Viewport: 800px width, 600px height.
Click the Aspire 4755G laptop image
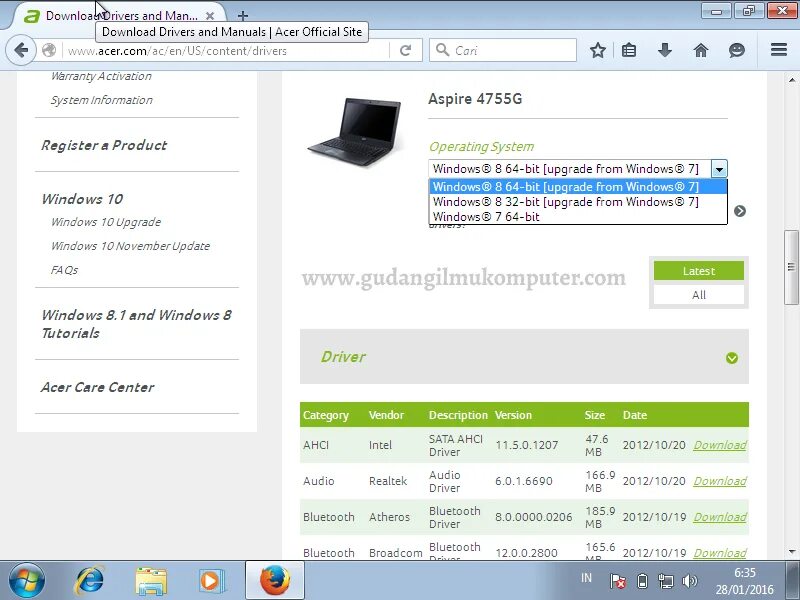pos(355,131)
